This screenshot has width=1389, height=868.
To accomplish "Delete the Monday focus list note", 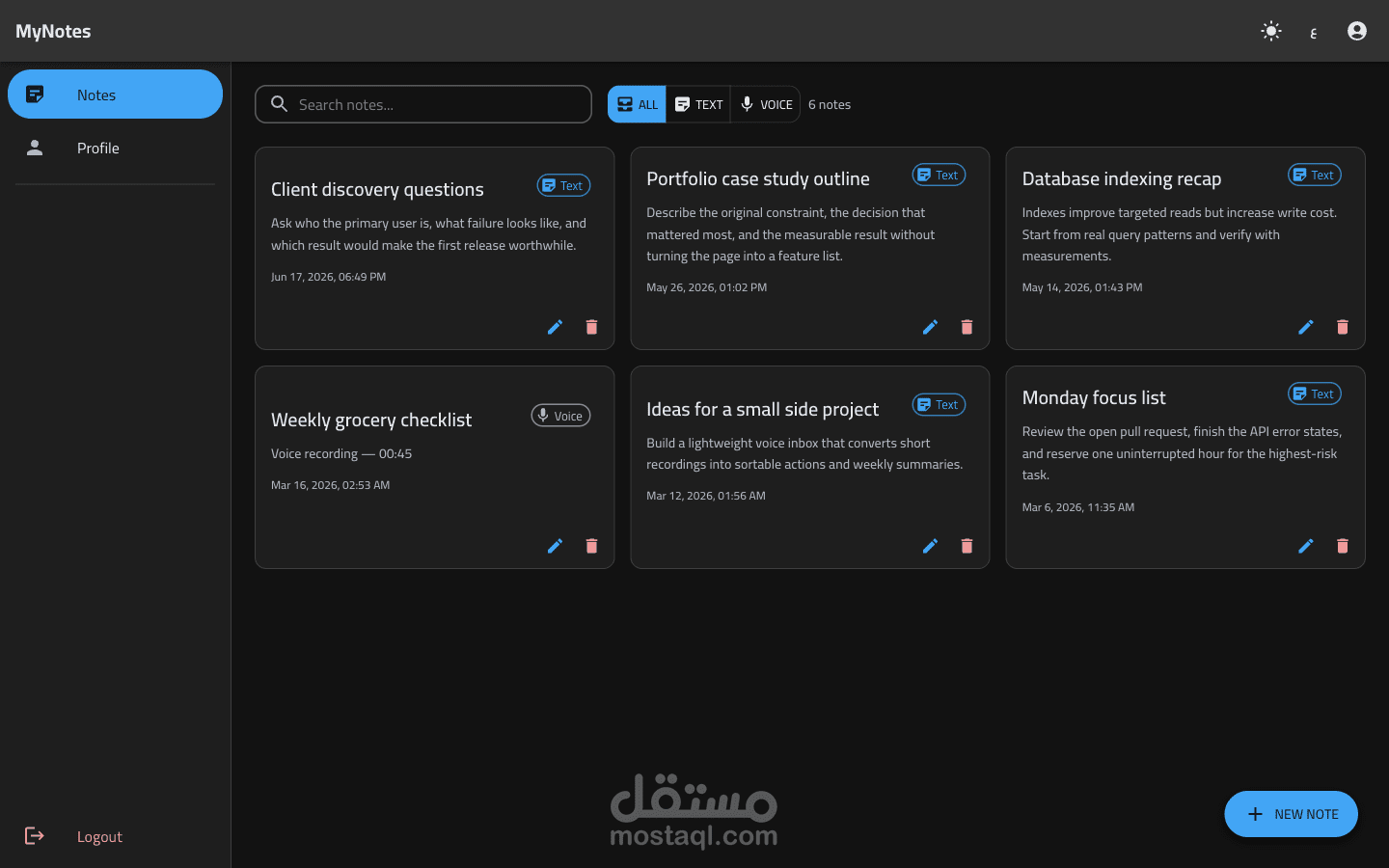I will pyautogui.click(x=1342, y=546).
